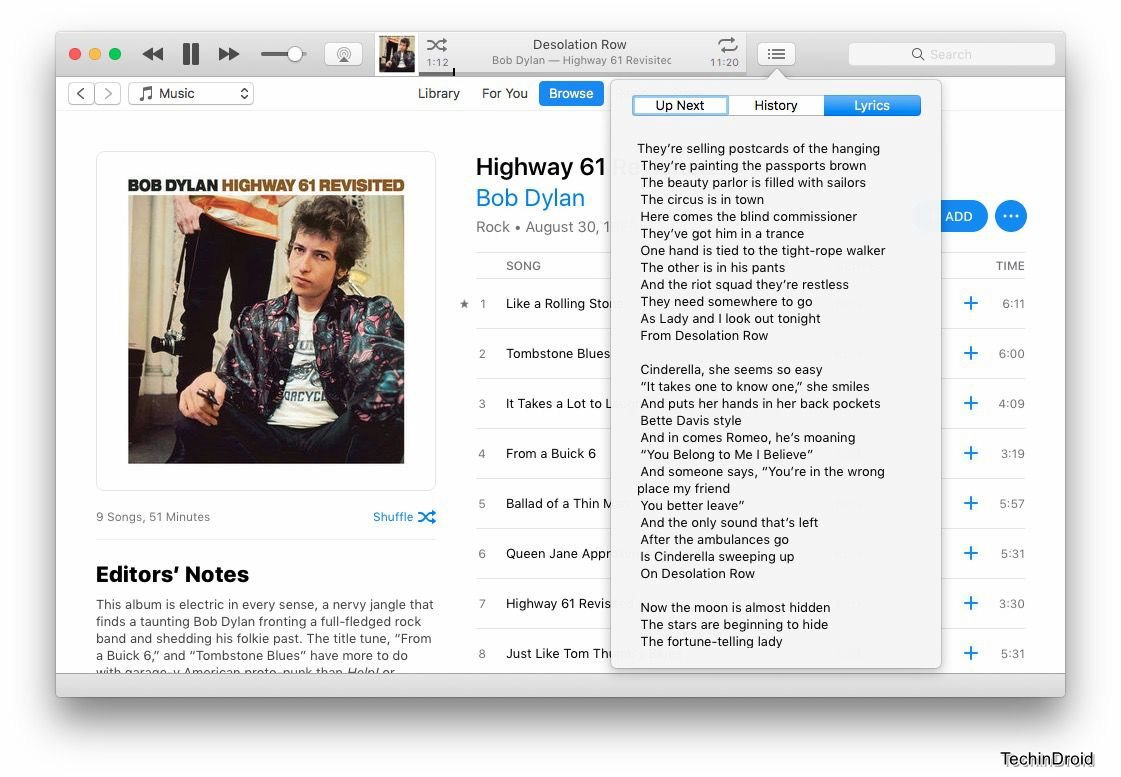Go forward with the right chevron
1121x777 pixels.
107,94
